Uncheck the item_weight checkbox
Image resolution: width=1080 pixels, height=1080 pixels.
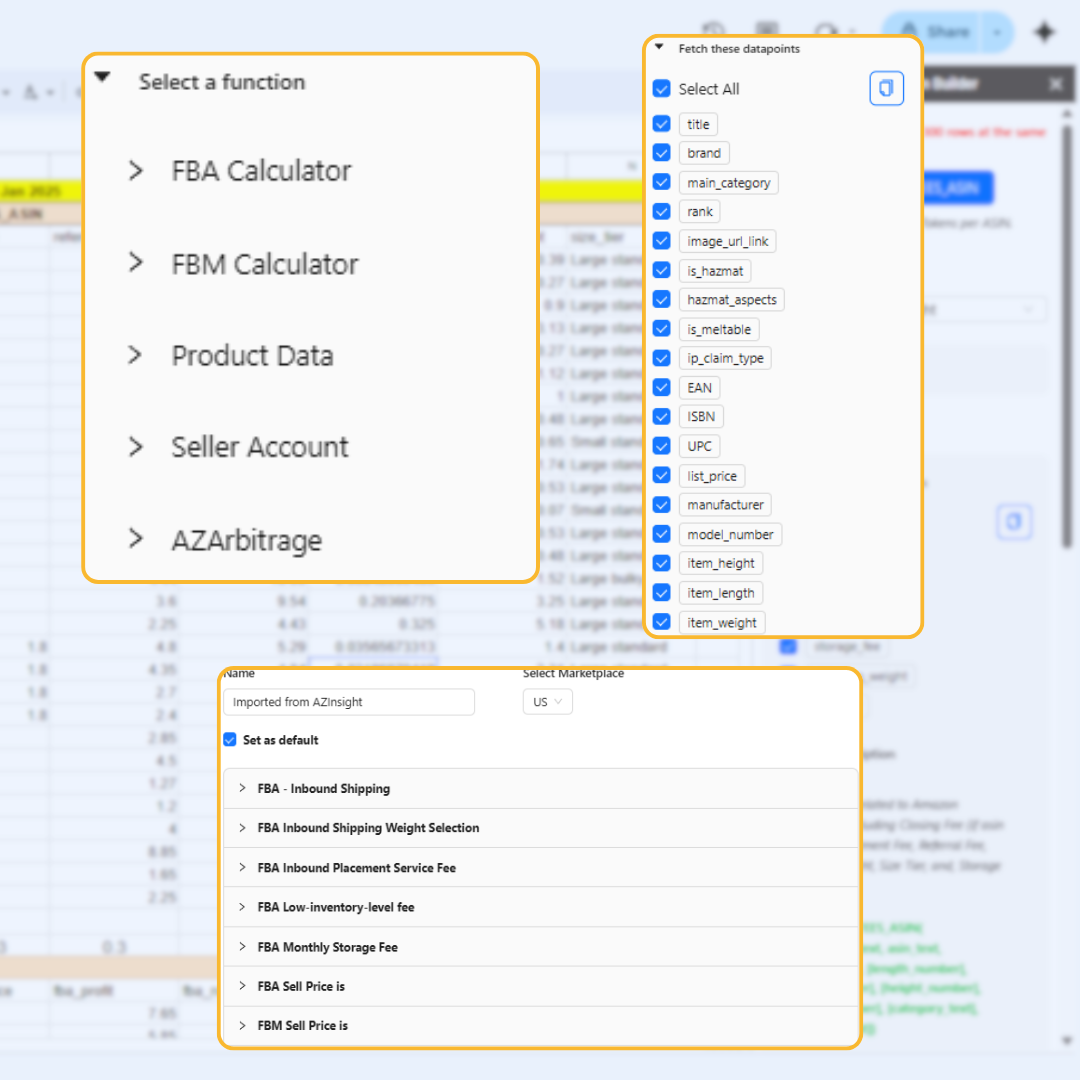tap(661, 623)
